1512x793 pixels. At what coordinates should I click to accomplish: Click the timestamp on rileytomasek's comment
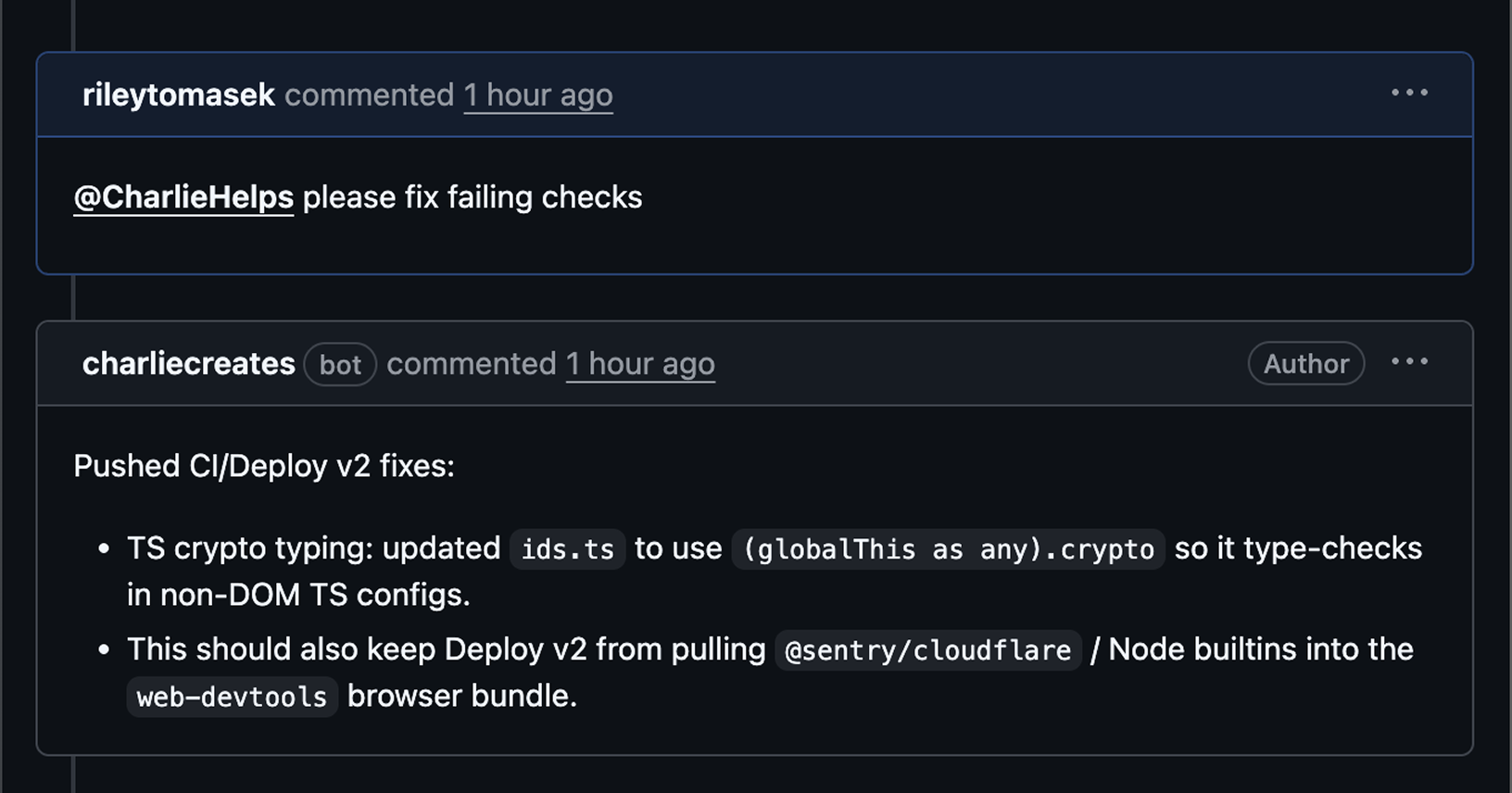pyautogui.click(x=537, y=94)
